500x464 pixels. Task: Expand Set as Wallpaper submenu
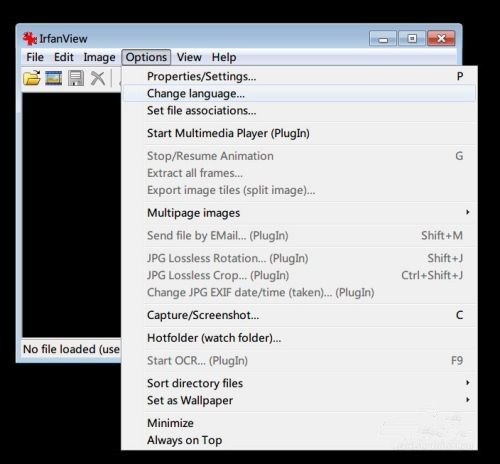tap(299, 400)
